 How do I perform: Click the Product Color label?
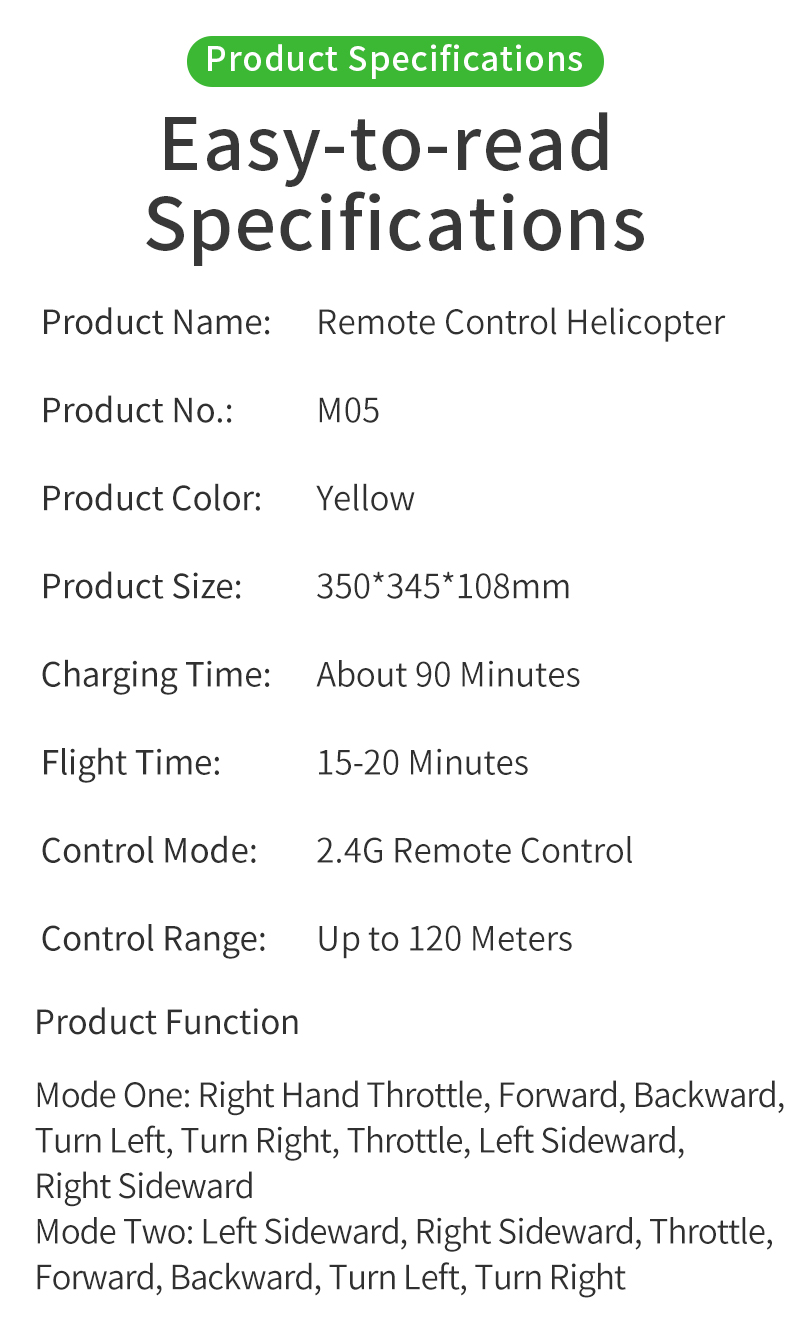[x=152, y=499]
